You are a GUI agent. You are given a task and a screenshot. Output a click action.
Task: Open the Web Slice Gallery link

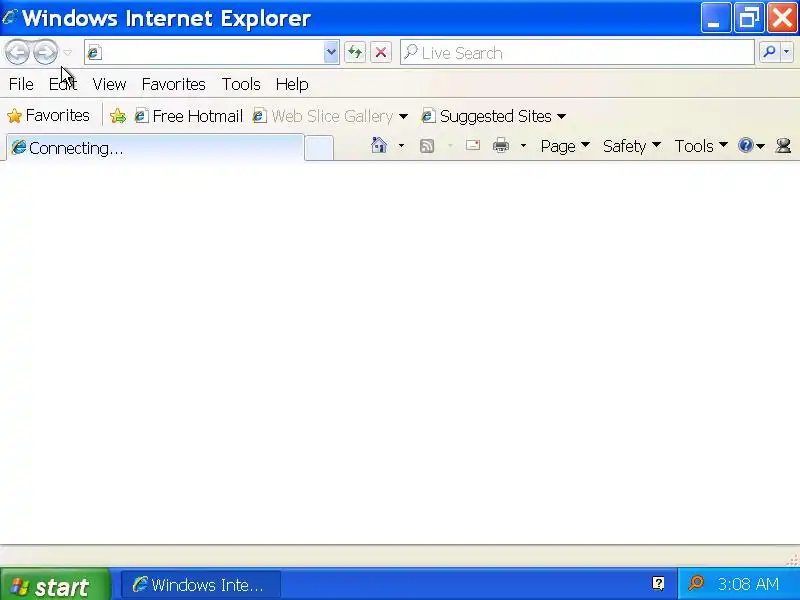click(323, 116)
